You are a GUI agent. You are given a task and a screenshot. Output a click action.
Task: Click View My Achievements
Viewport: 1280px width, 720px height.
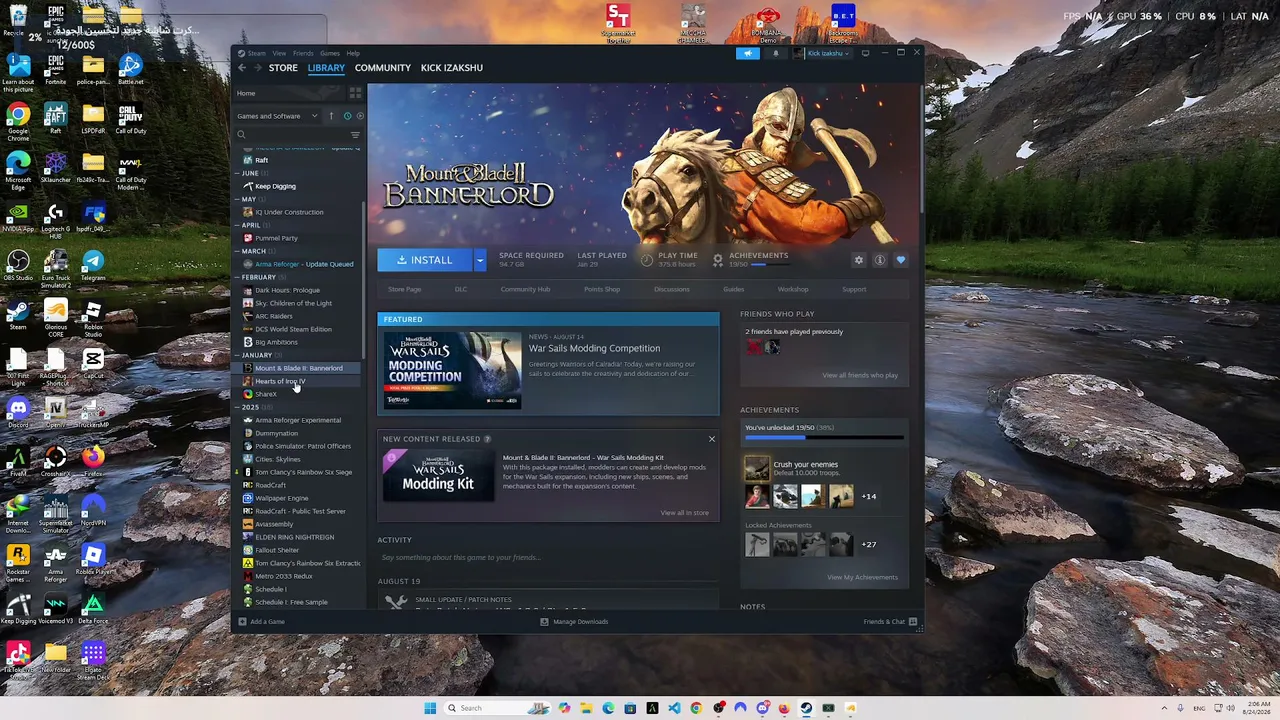(x=862, y=577)
